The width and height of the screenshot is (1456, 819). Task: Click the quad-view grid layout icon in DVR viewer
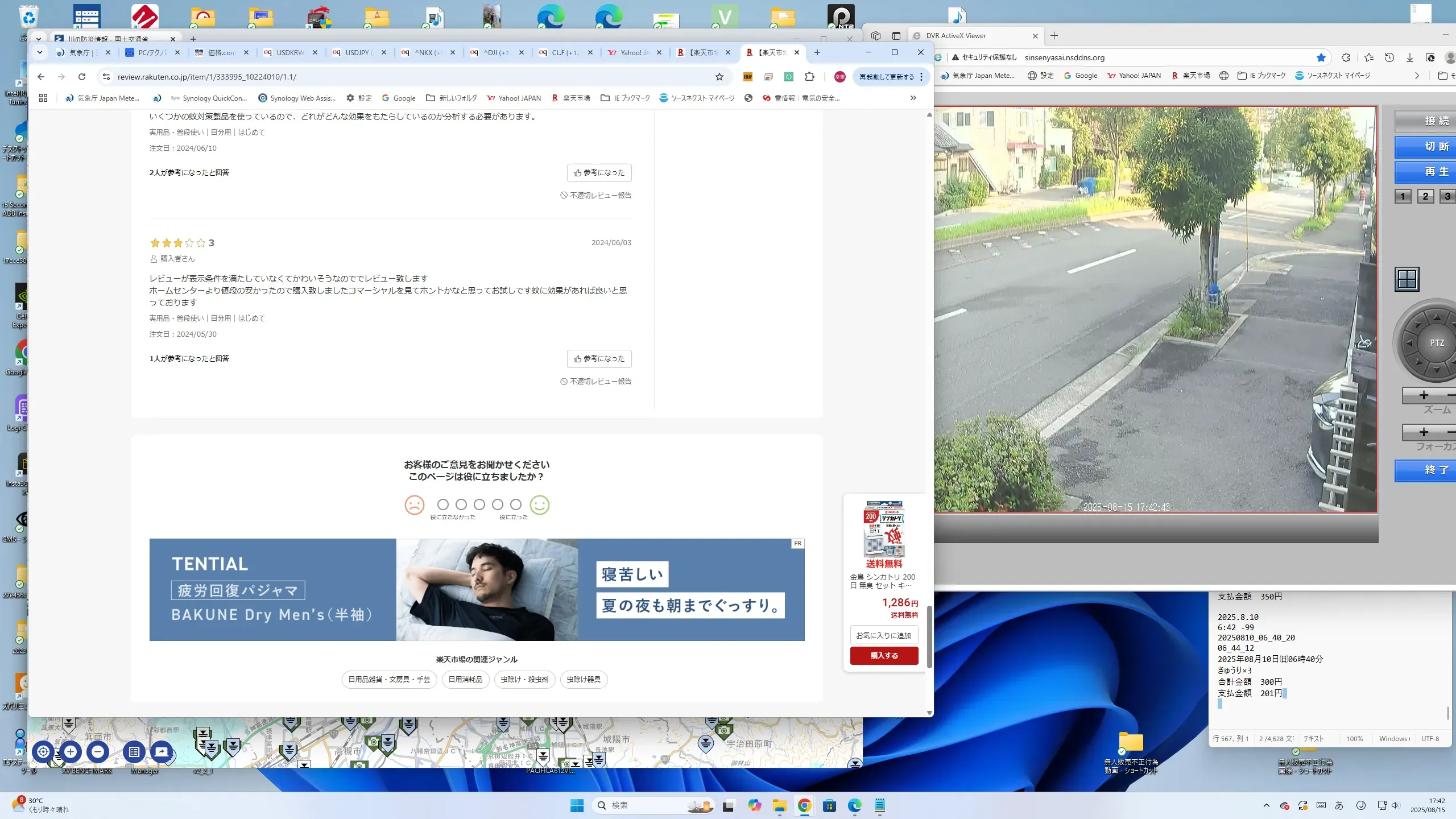point(1407,279)
